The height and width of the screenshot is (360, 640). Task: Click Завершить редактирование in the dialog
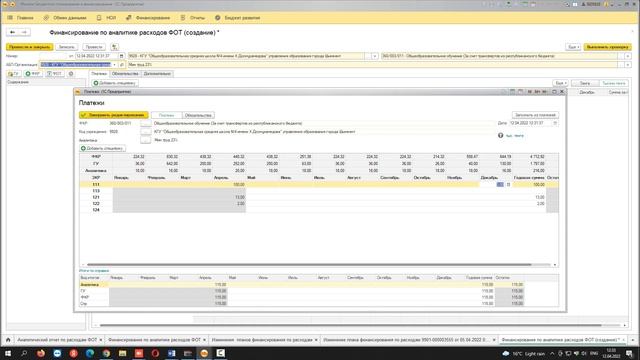point(113,115)
